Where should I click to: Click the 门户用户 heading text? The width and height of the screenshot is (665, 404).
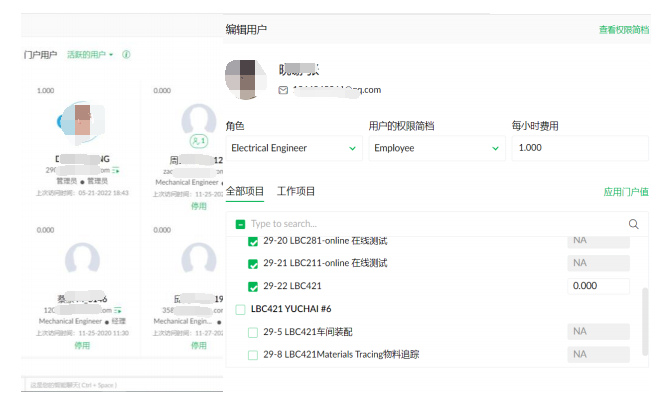click(x=40, y=55)
